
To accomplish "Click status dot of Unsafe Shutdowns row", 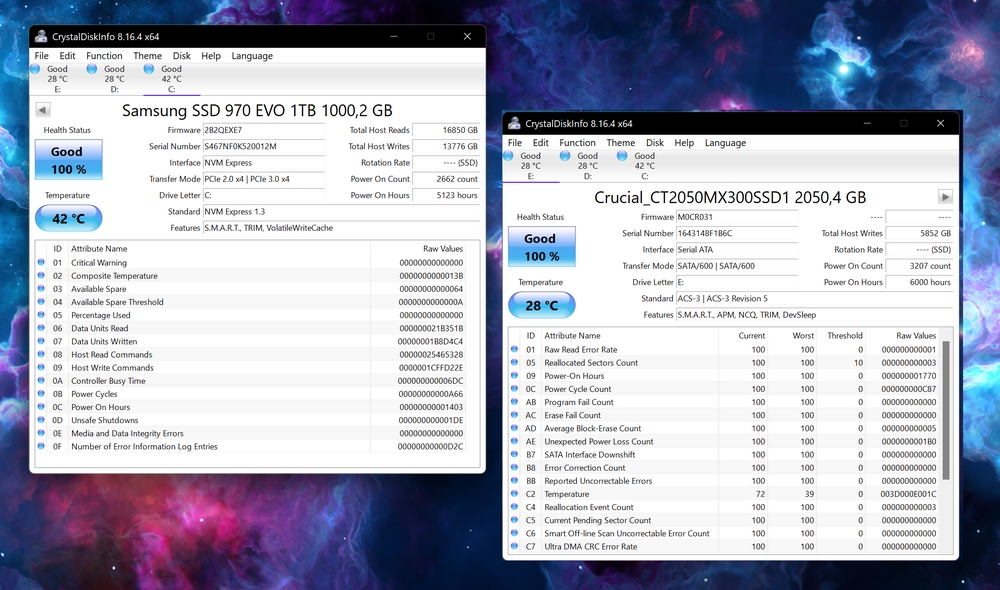I will pos(41,420).
